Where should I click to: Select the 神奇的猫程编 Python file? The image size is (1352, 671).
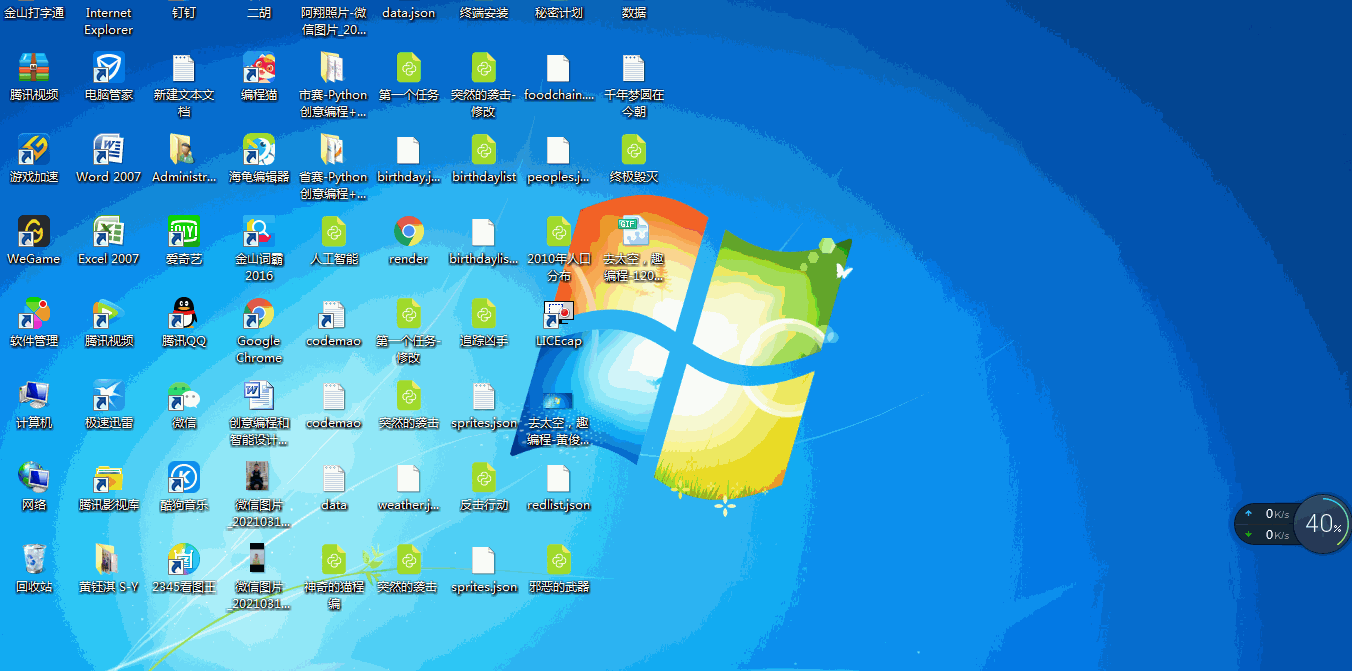click(334, 560)
